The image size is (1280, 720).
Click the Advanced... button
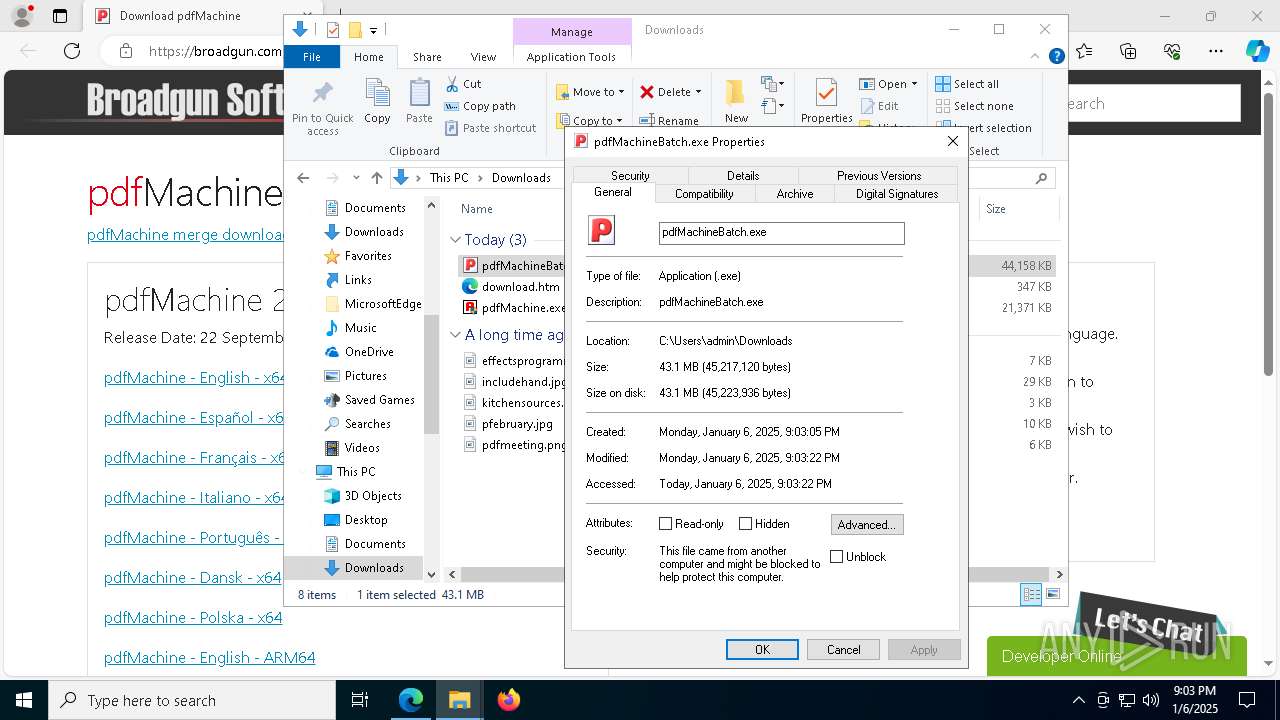point(867,524)
